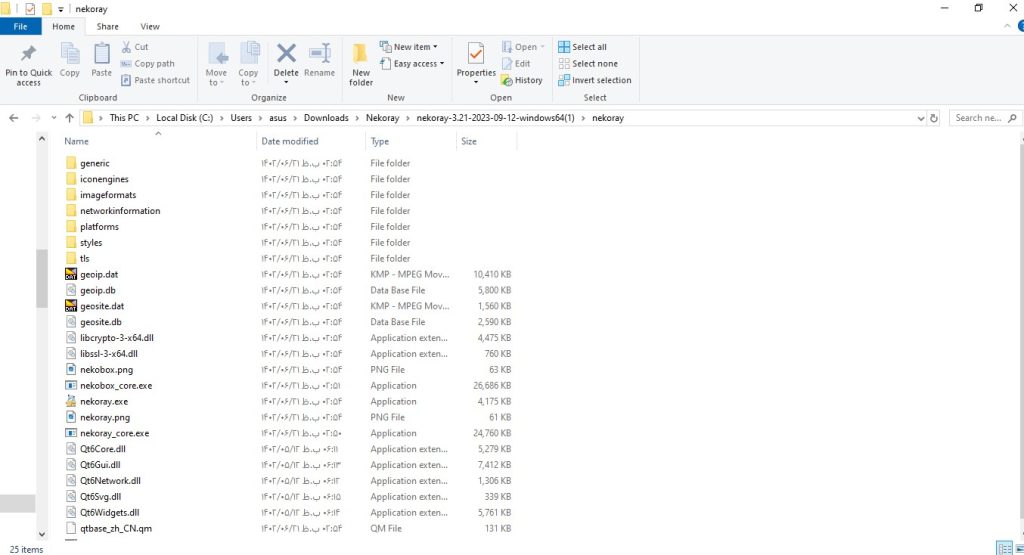Click Invert selection

pyautogui.click(x=595, y=80)
